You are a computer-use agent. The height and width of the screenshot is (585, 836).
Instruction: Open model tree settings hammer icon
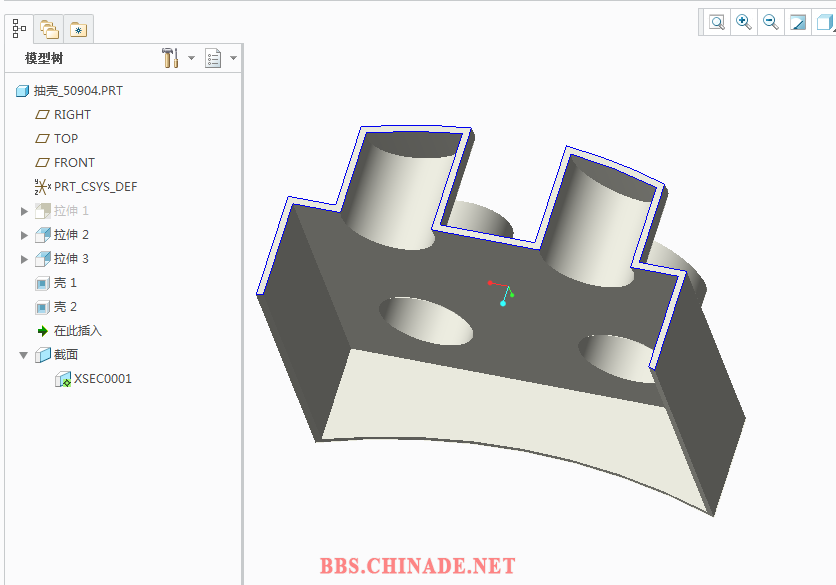170,58
